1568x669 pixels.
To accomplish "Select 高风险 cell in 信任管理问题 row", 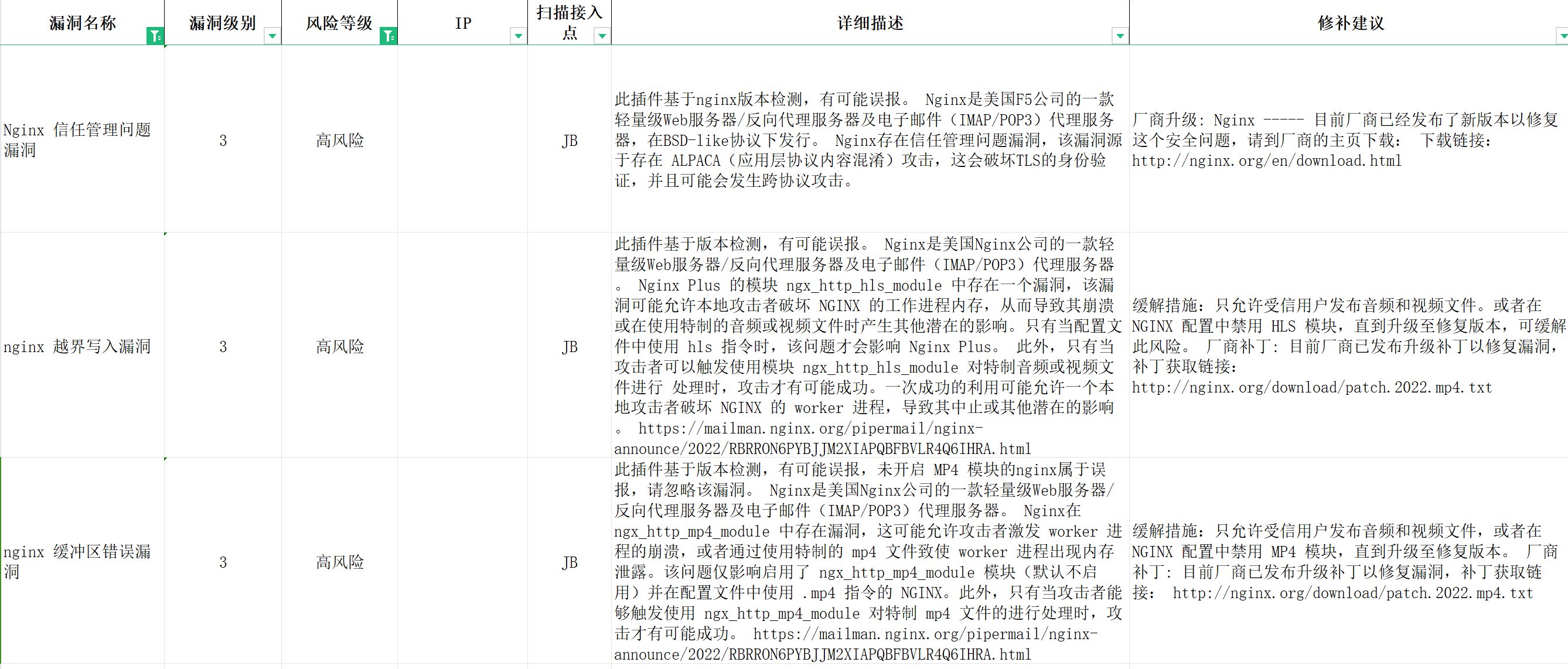I will coord(339,139).
